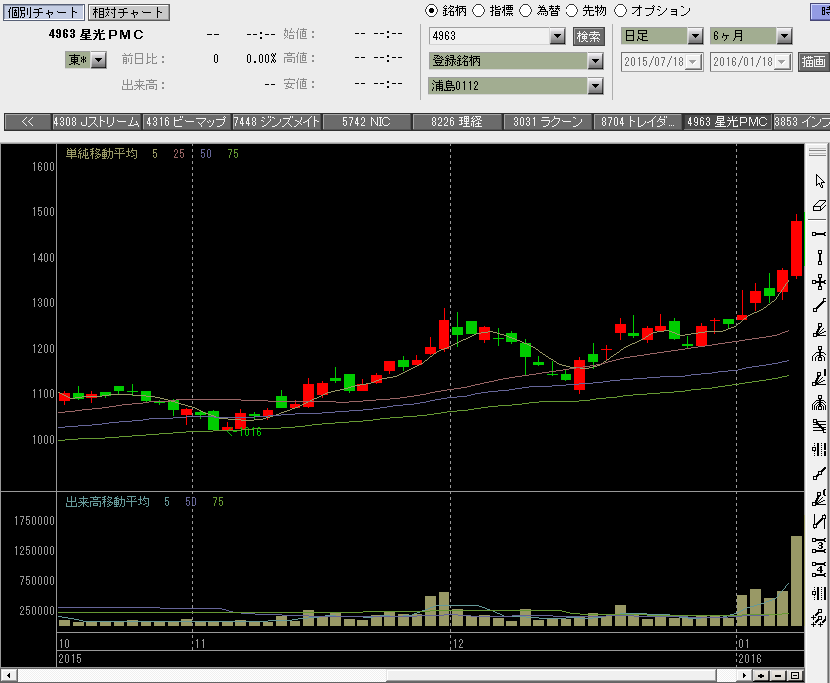Select the four-level retracement tool
The height and width of the screenshot is (683, 830).
tap(819, 570)
